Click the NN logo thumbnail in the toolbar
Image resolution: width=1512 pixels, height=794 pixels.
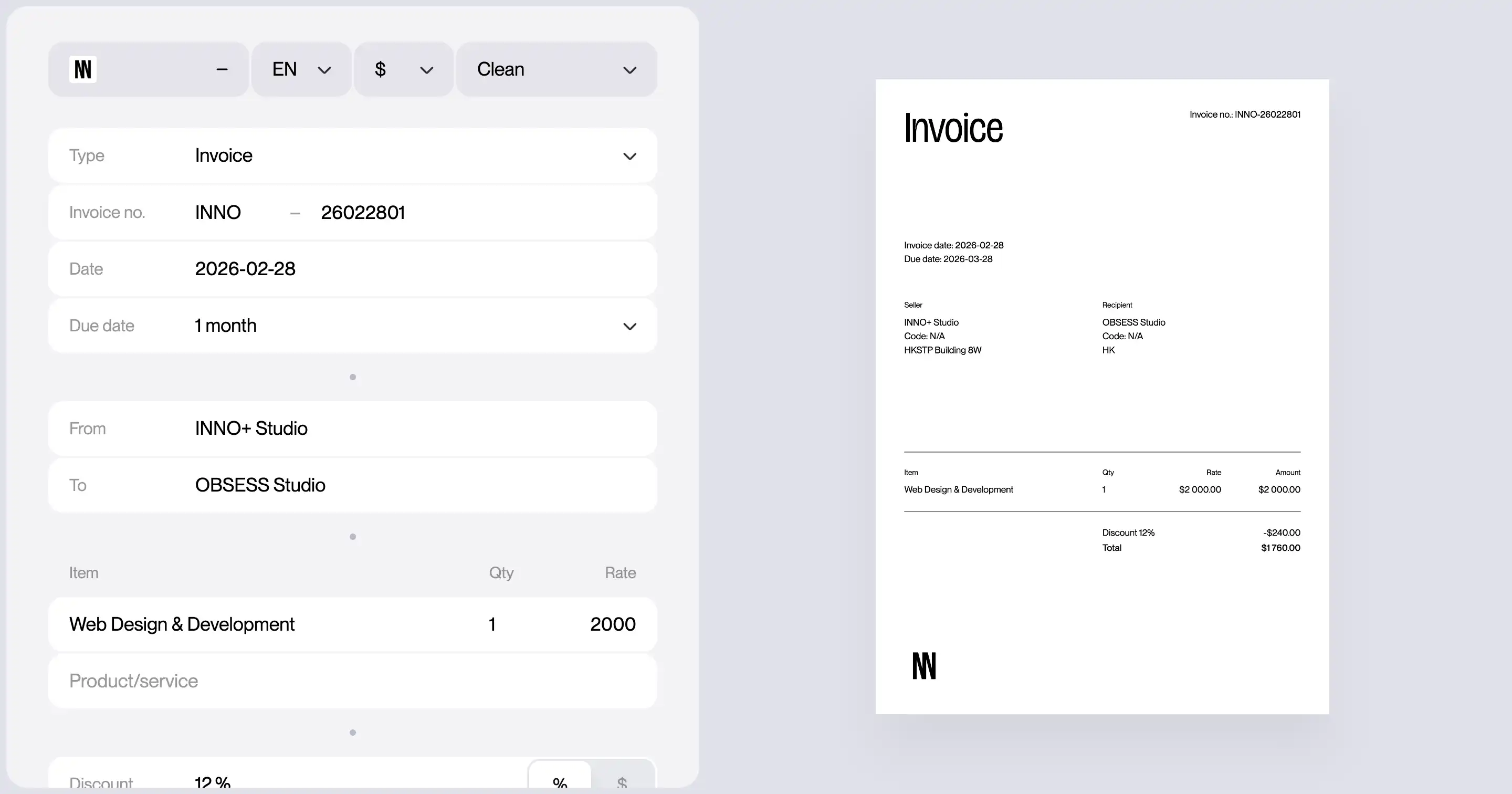click(83, 69)
